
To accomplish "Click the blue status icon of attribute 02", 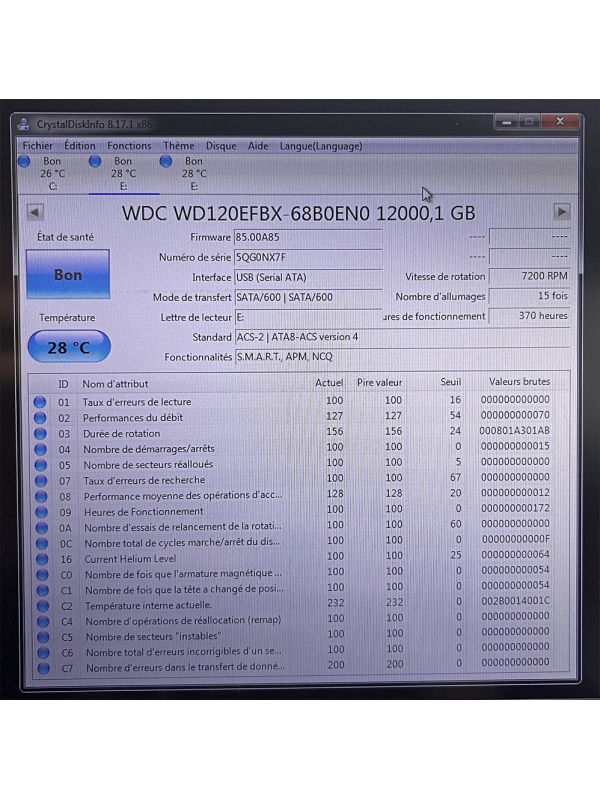I will pos(40,418).
